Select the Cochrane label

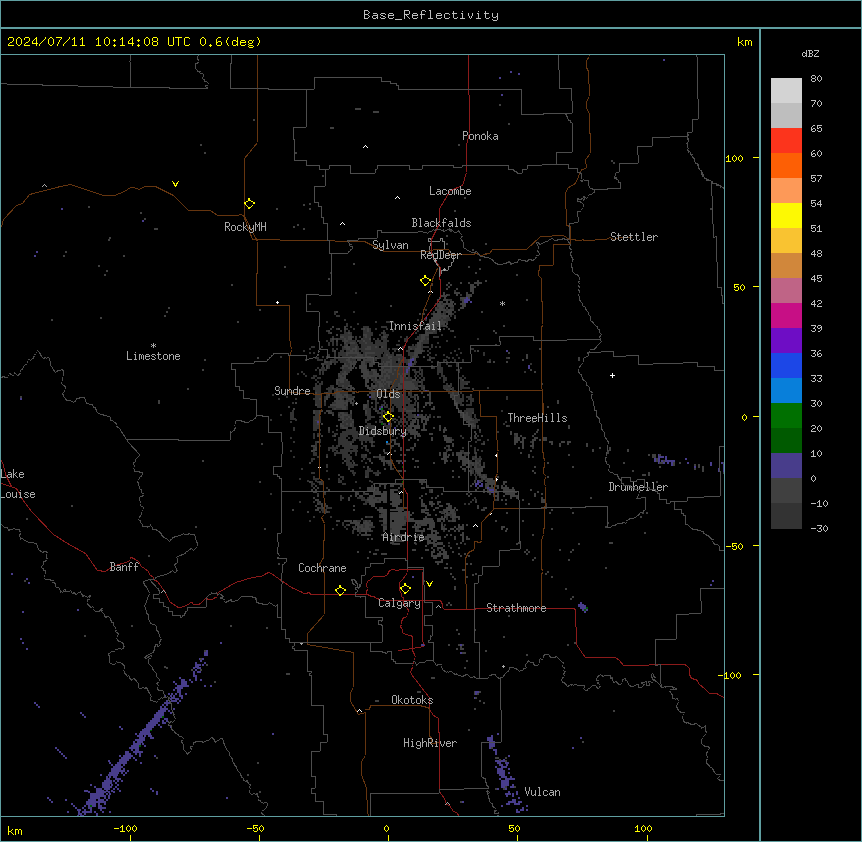coord(322,568)
